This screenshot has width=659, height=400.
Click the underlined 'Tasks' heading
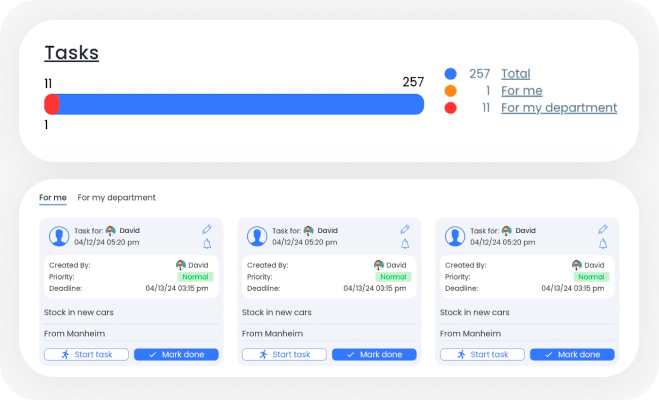[71, 53]
